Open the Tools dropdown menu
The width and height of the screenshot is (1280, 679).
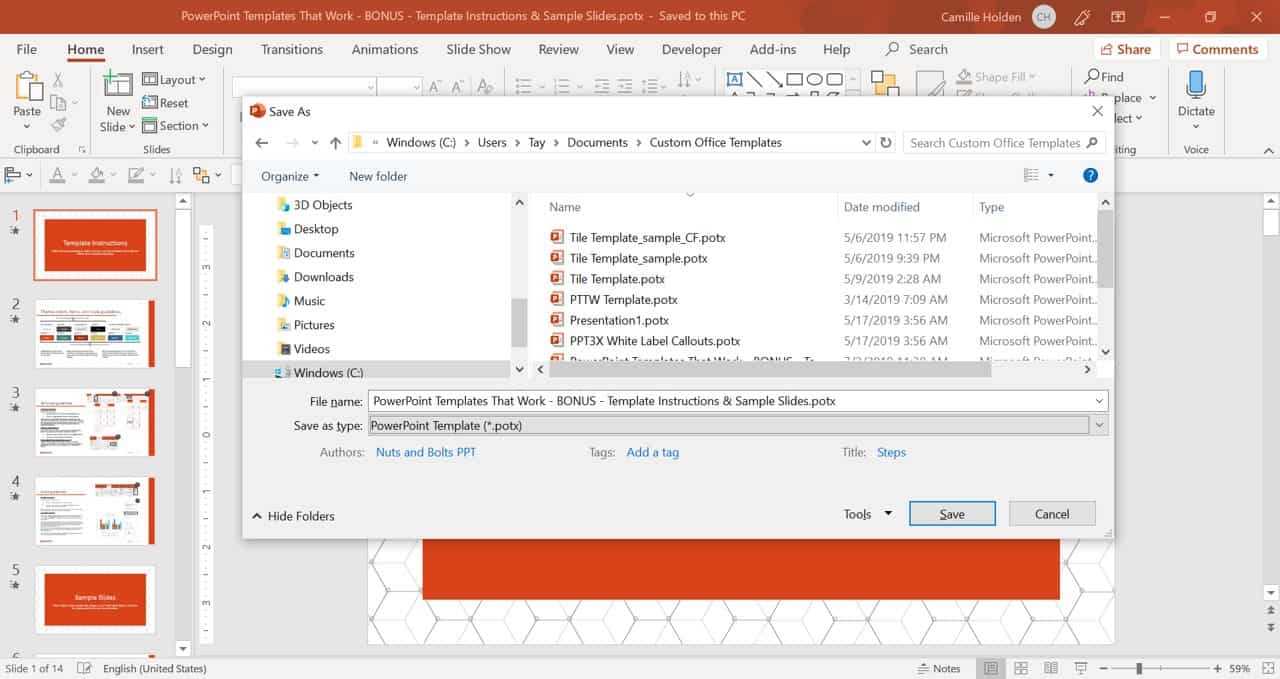(x=867, y=514)
